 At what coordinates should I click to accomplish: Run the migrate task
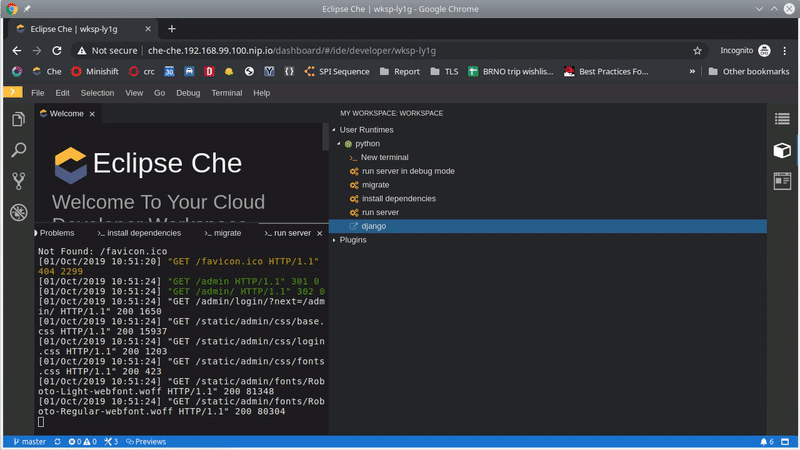click(370, 185)
